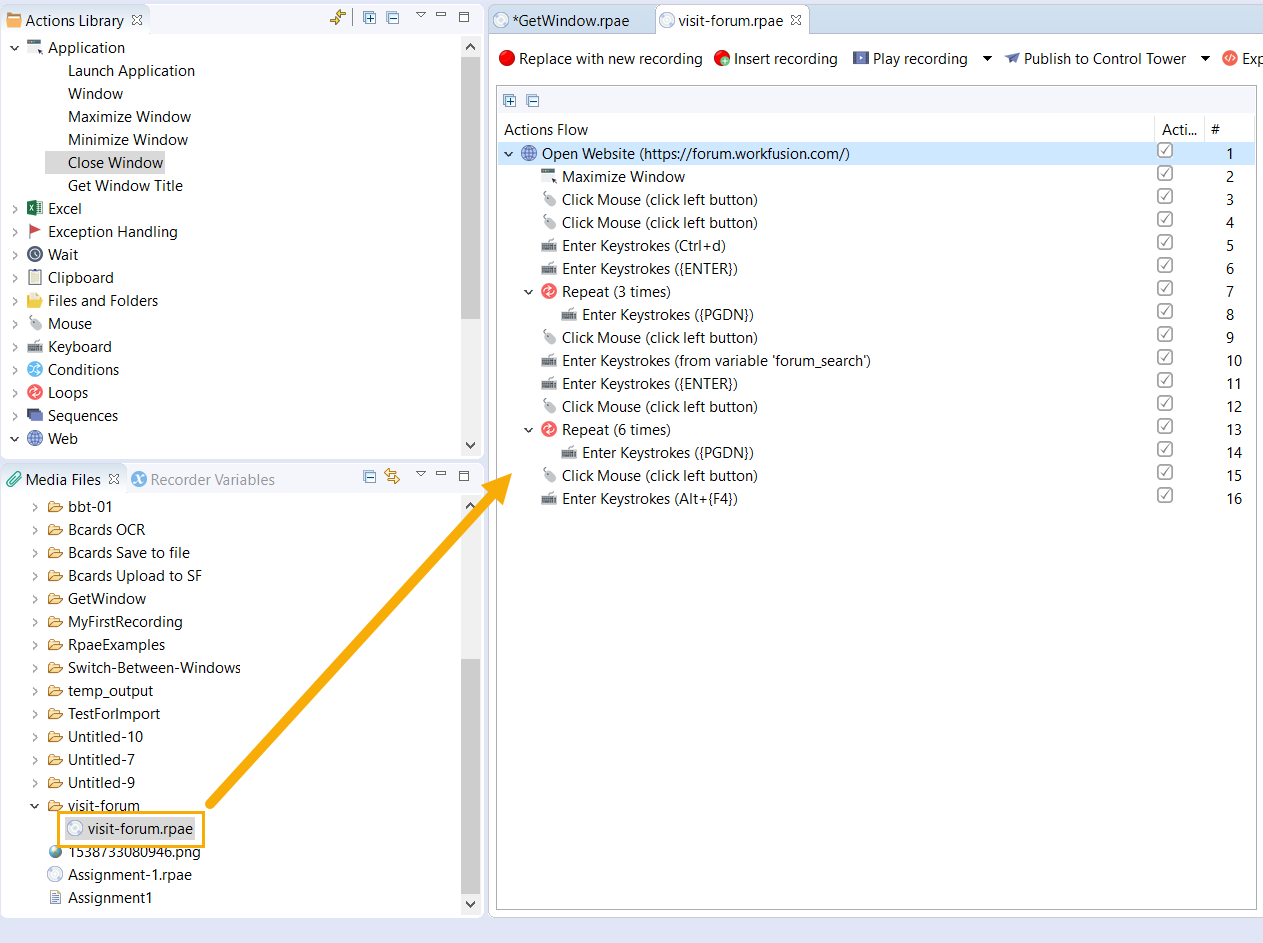
Task: Click the Play recording toolbar button
Action: click(910, 59)
